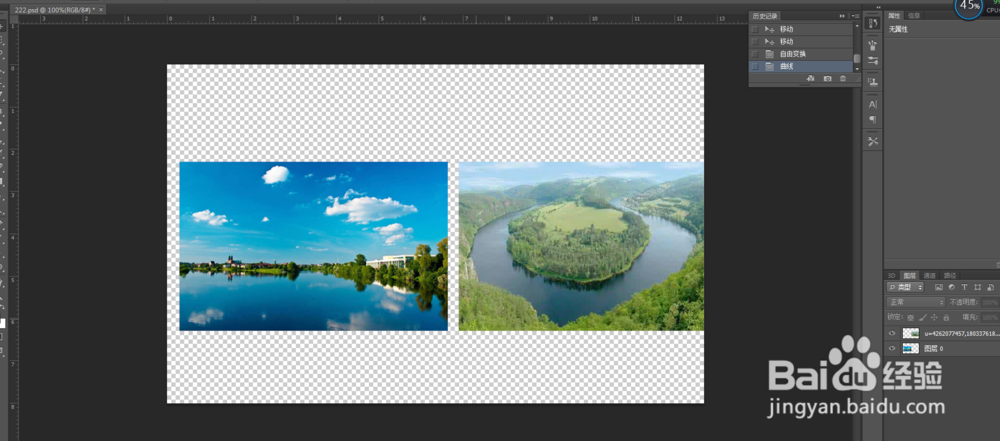Hide 图层 0 using its eye icon
Image resolution: width=1000 pixels, height=441 pixels.
[x=892, y=348]
